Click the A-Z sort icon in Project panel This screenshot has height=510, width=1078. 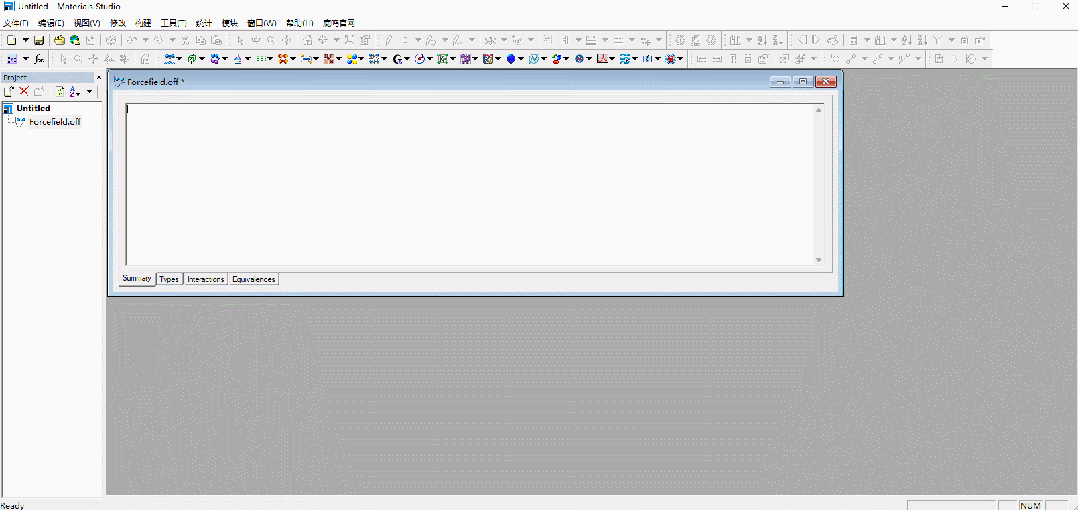pos(74,91)
